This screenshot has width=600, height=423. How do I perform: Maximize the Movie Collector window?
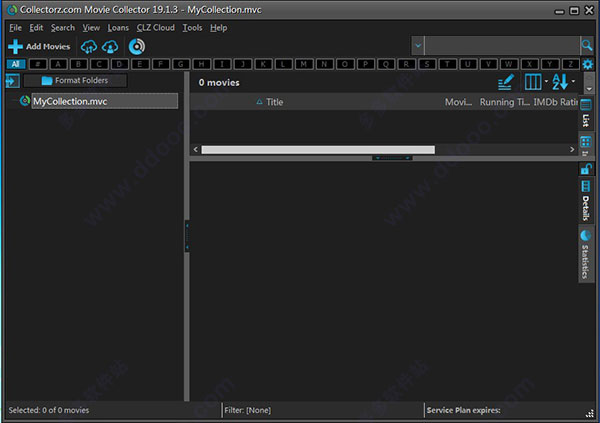point(574,11)
